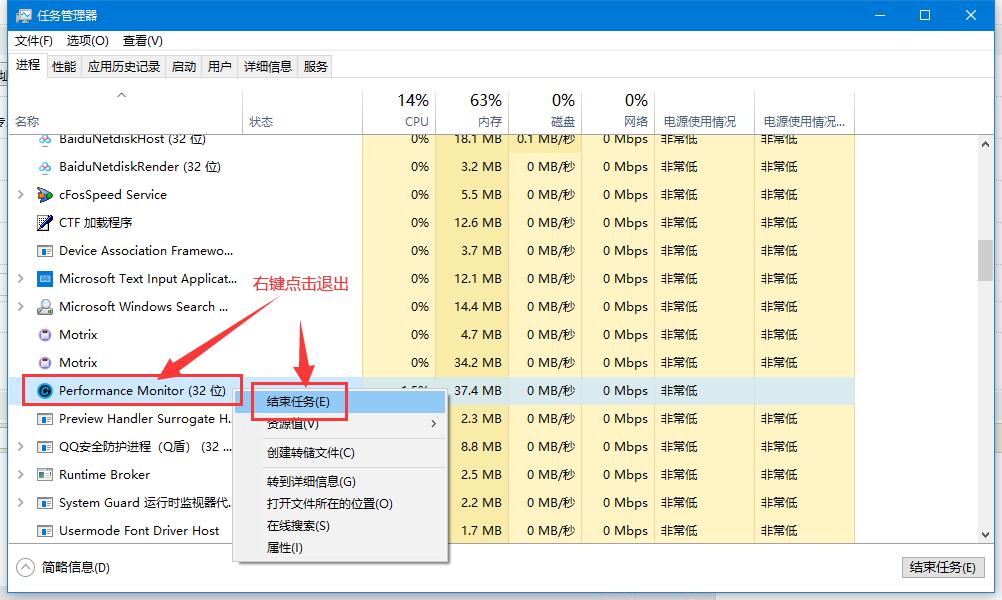Click the 34.2 MB memory value
1002x600 pixels.
[477, 363]
